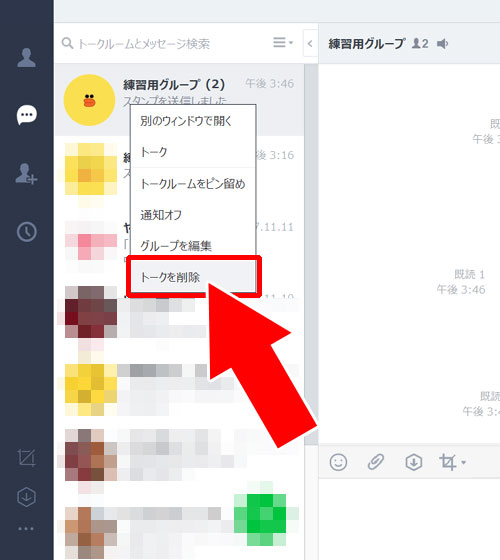Open the Friends list sidebar icon
This screenshot has width=500, height=560.
point(26,58)
